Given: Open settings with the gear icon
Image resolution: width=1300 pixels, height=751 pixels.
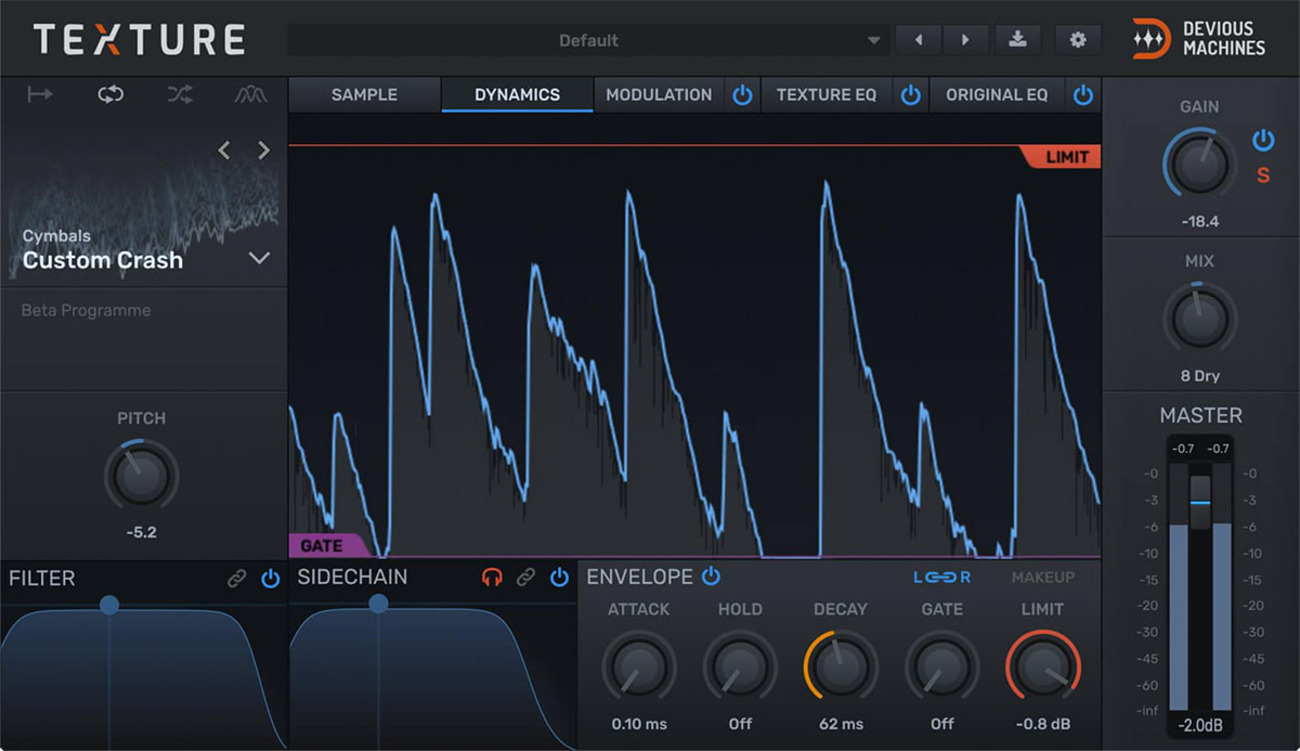Looking at the screenshot, I should pos(1077,40).
